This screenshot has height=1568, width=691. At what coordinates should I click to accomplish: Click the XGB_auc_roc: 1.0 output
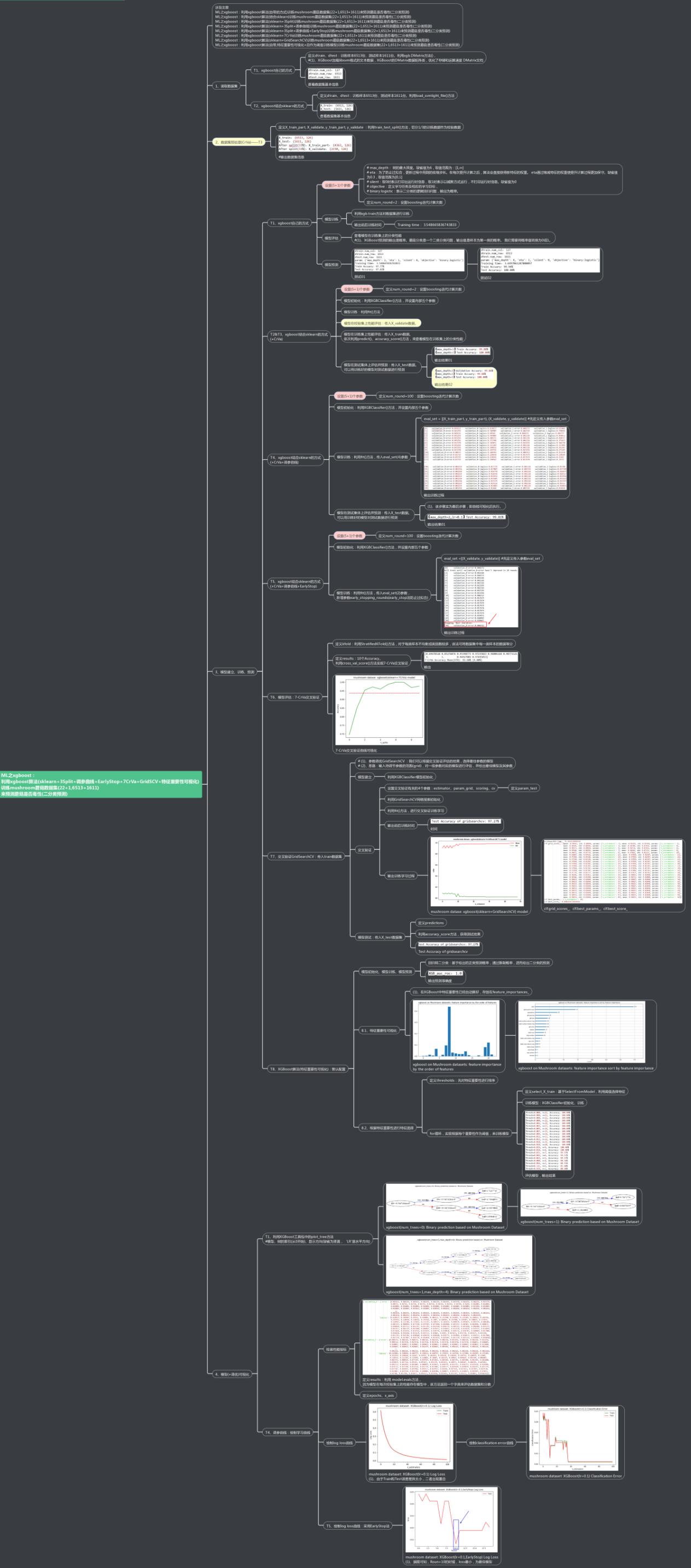click(x=446, y=974)
